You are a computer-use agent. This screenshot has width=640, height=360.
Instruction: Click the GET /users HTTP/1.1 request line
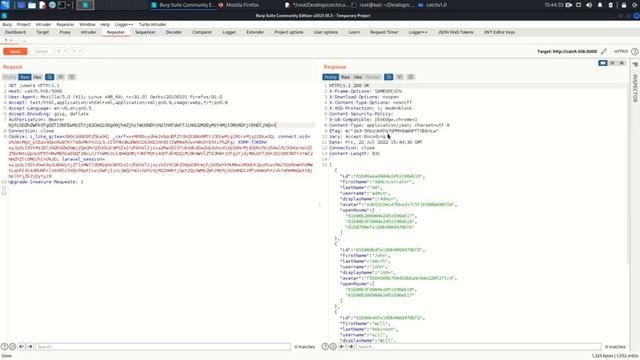[x=34, y=86]
